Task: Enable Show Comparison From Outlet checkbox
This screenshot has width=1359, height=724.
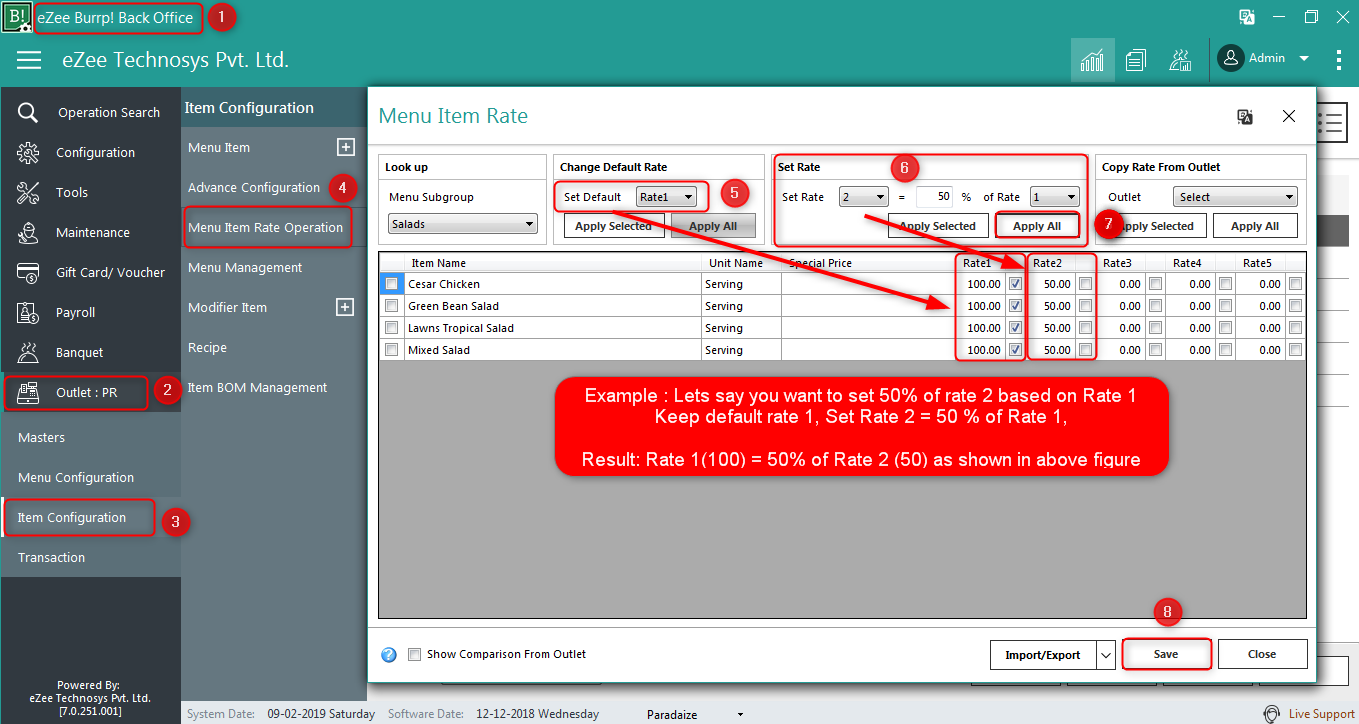Action: point(415,655)
